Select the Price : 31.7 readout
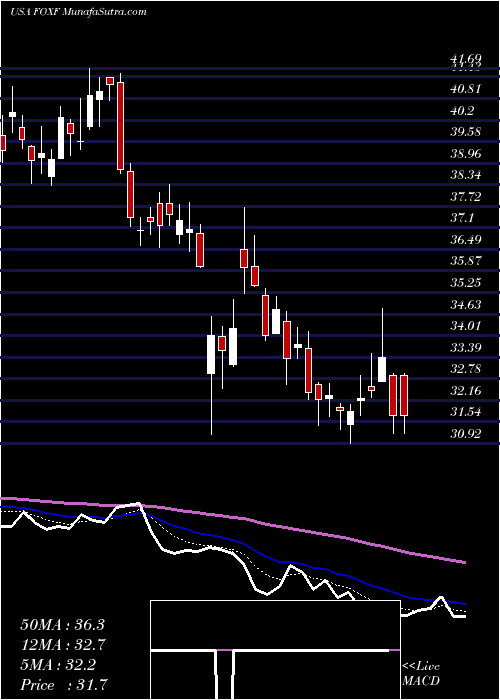 point(62,685)
